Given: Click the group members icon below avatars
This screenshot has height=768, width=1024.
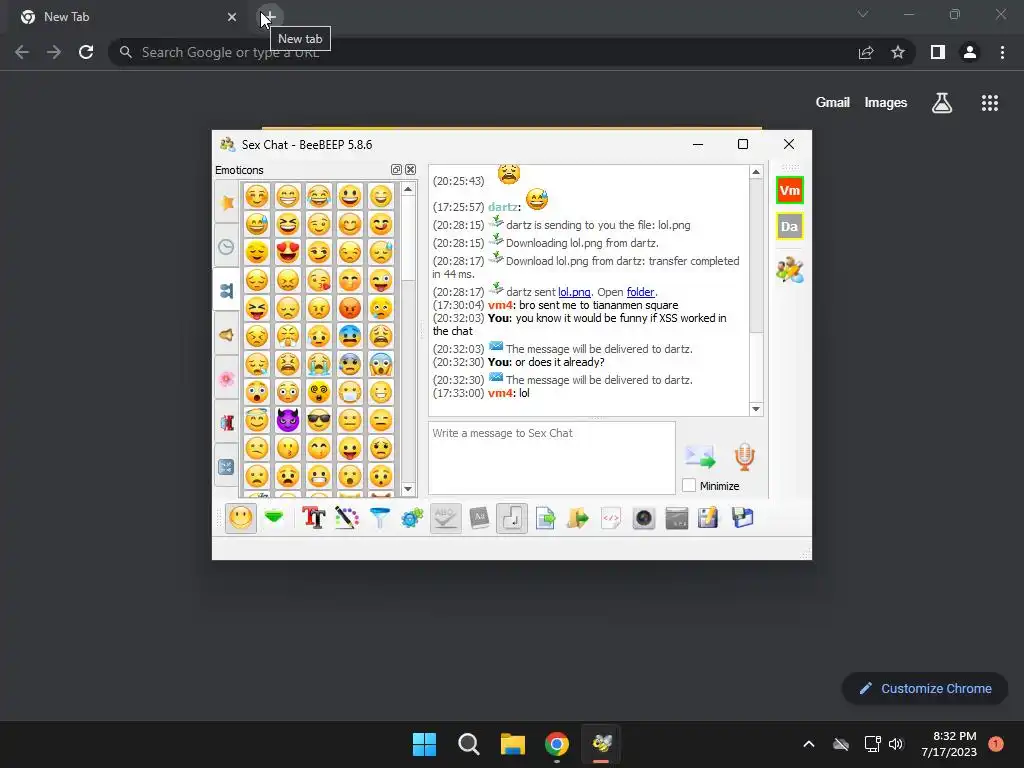Looking at the screenshot, I should pyautogui.click(x=790, y=270).
